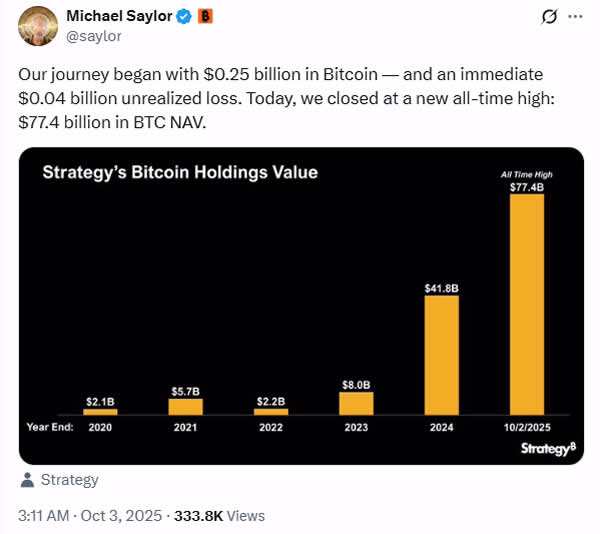The image size is (600, 534).
Task: Click the chart title Strategy's Bitcoin Holdings Value
Action: 180,172
